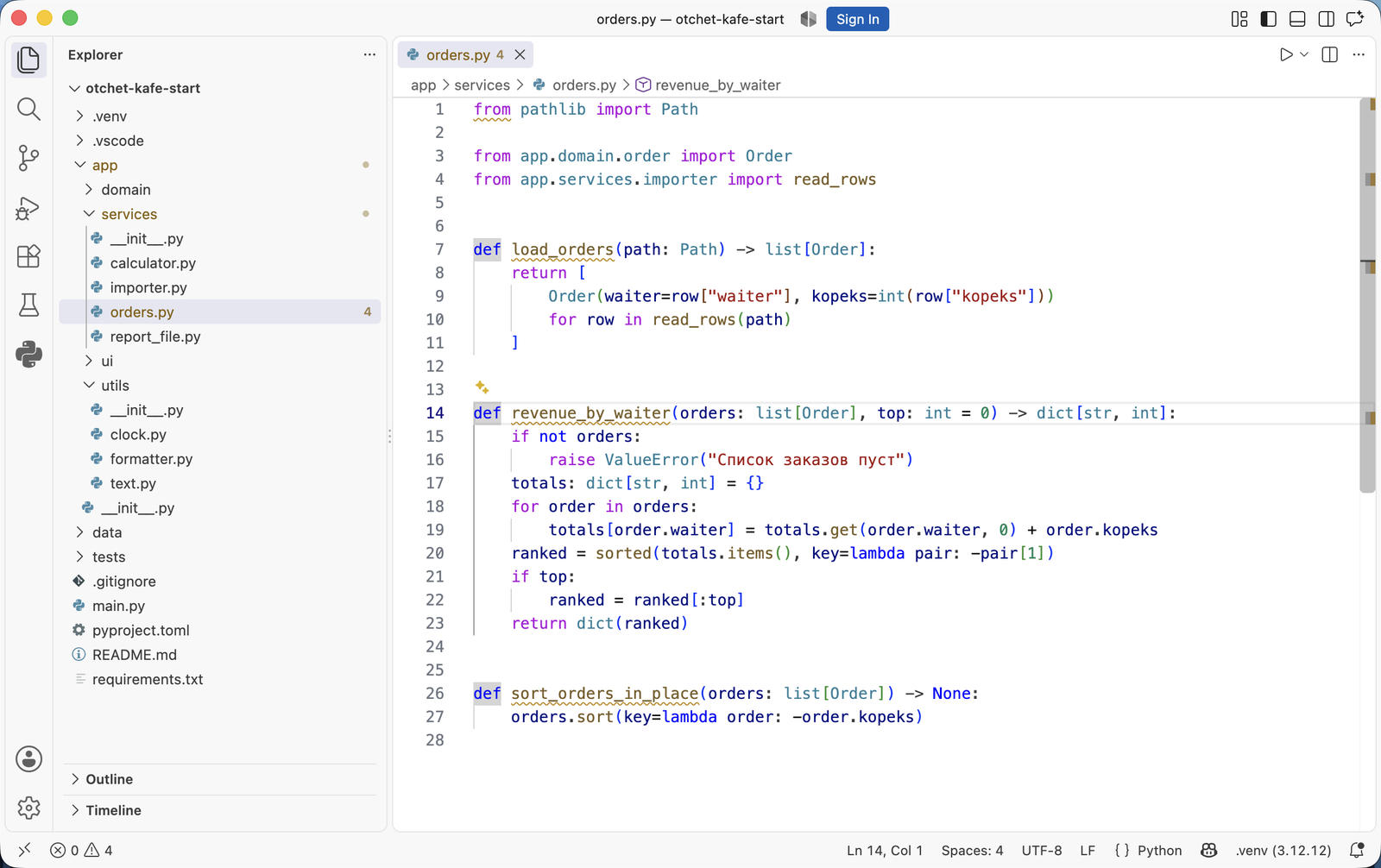This screenshot has width=1381, height=868.
Task: Toggle the chat icon in title bar
Action: (1356, 19)
